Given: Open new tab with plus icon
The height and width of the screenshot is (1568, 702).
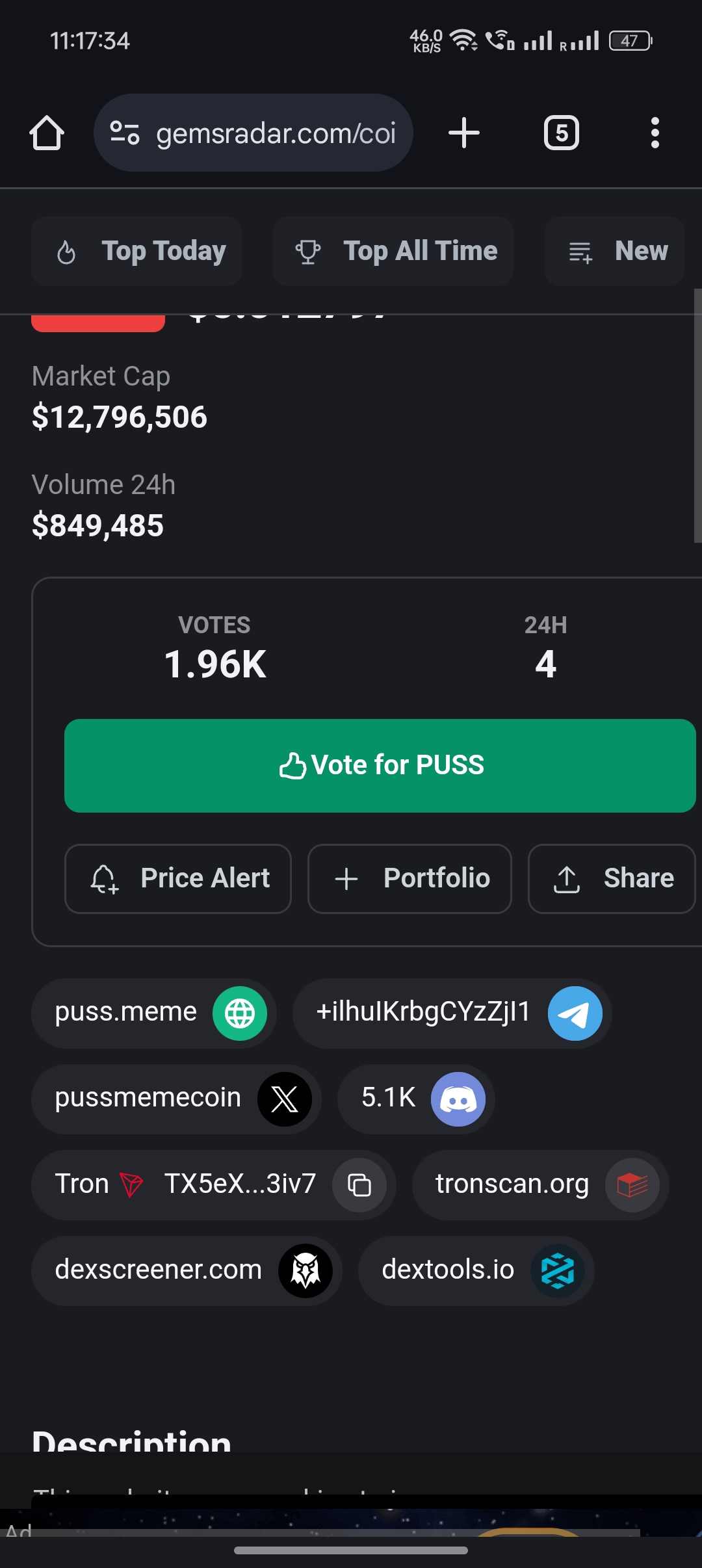Looking at the screenshot, I should coord(464,133).
